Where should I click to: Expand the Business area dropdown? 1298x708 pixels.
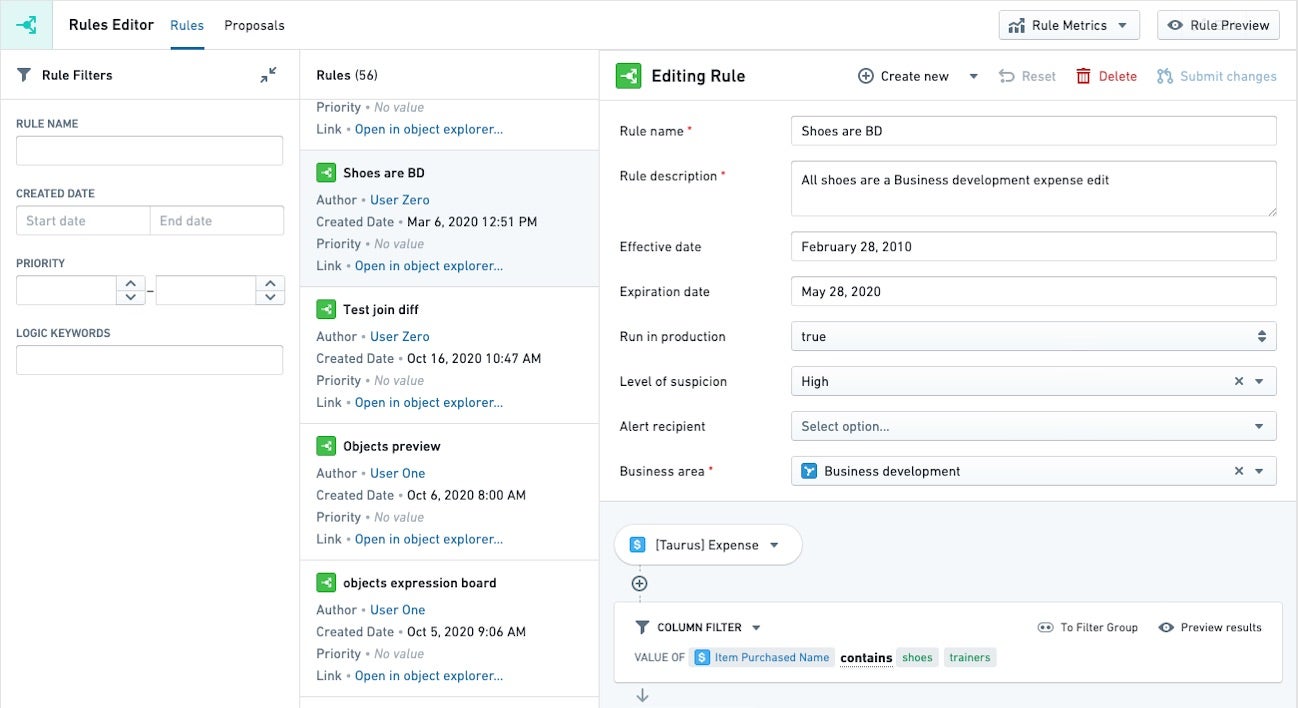tap(1260, 471)
